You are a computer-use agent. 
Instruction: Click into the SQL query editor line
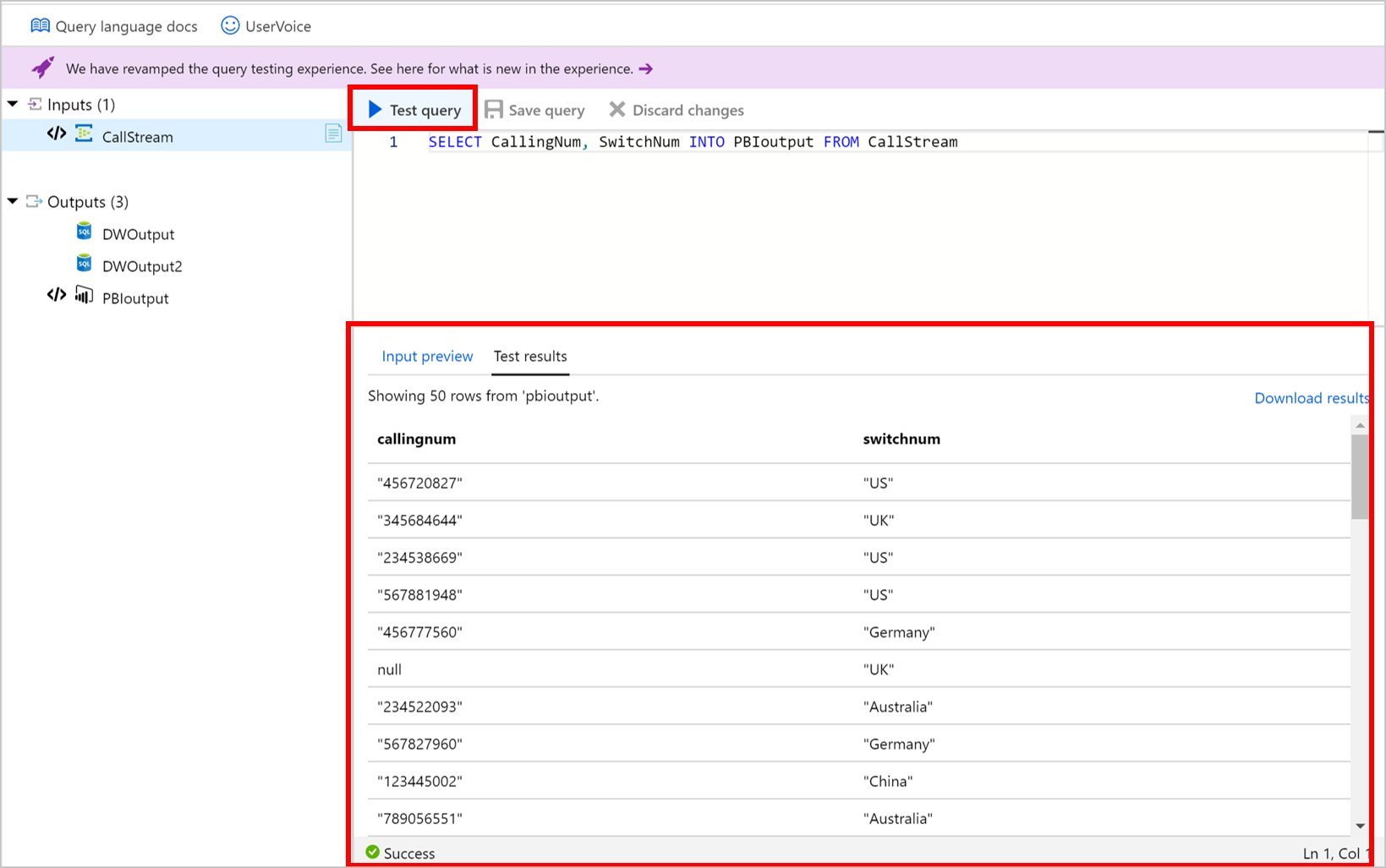693,141
